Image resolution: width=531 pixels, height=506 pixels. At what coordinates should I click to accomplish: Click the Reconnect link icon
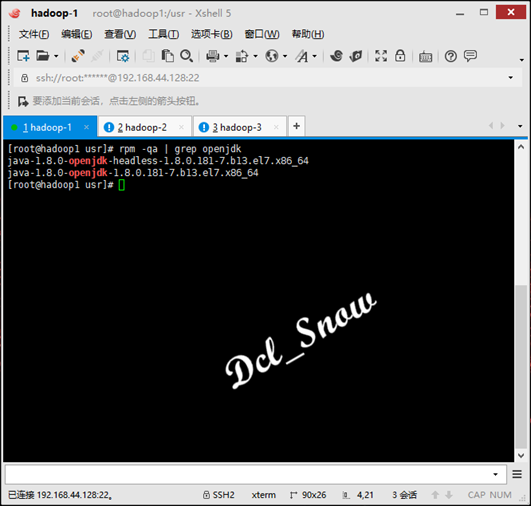pos(78,56)
